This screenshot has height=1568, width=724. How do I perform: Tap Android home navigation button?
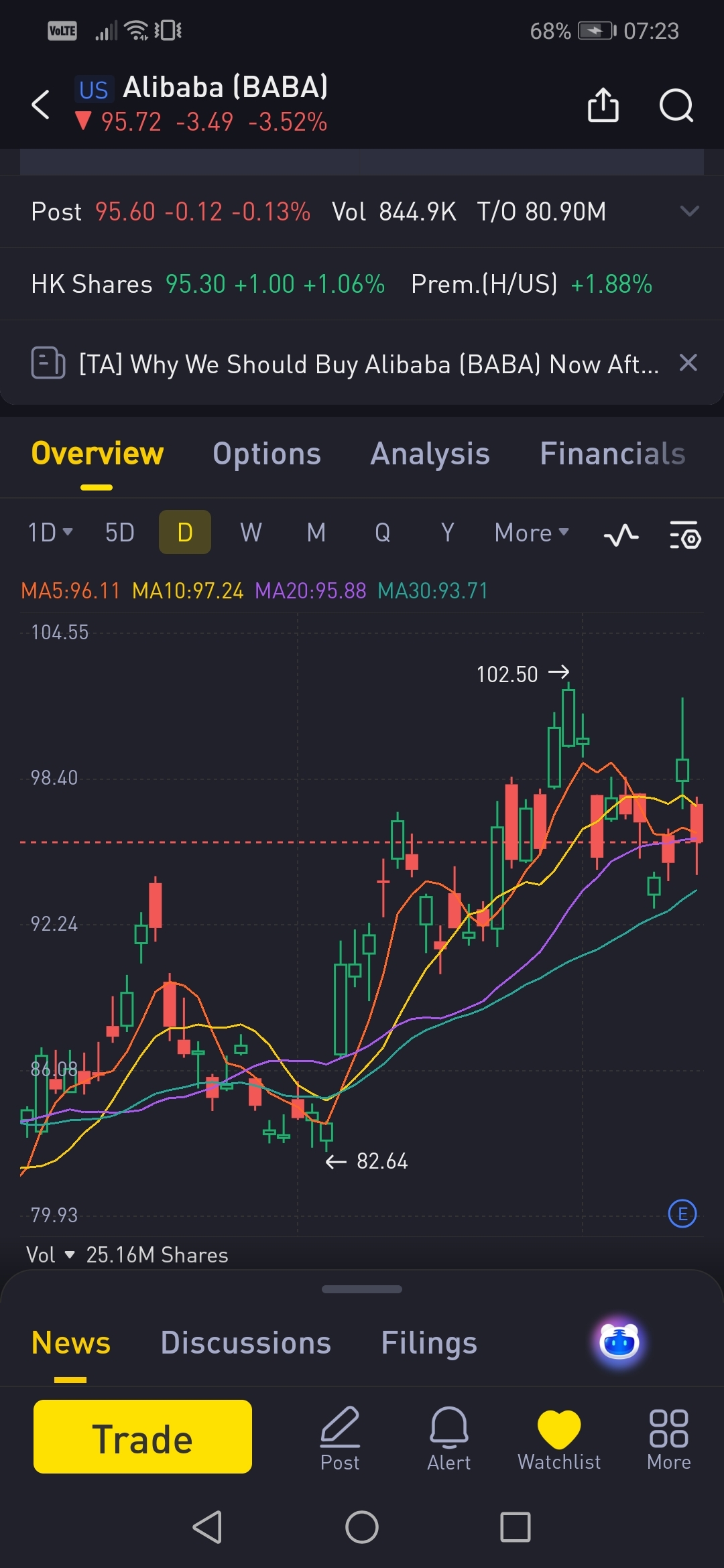tap(362, 1527)
